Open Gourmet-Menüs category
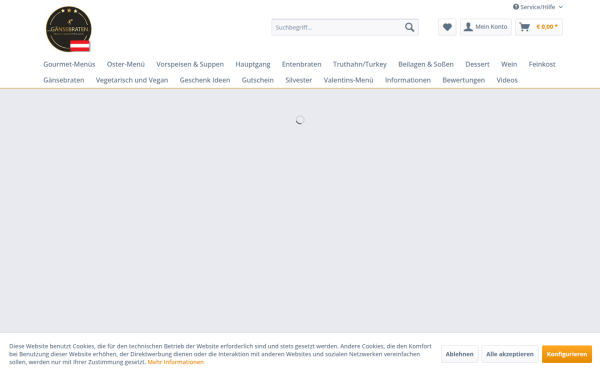Image resolution: width=600 pixels, height=375 pixels. [69, 64]
